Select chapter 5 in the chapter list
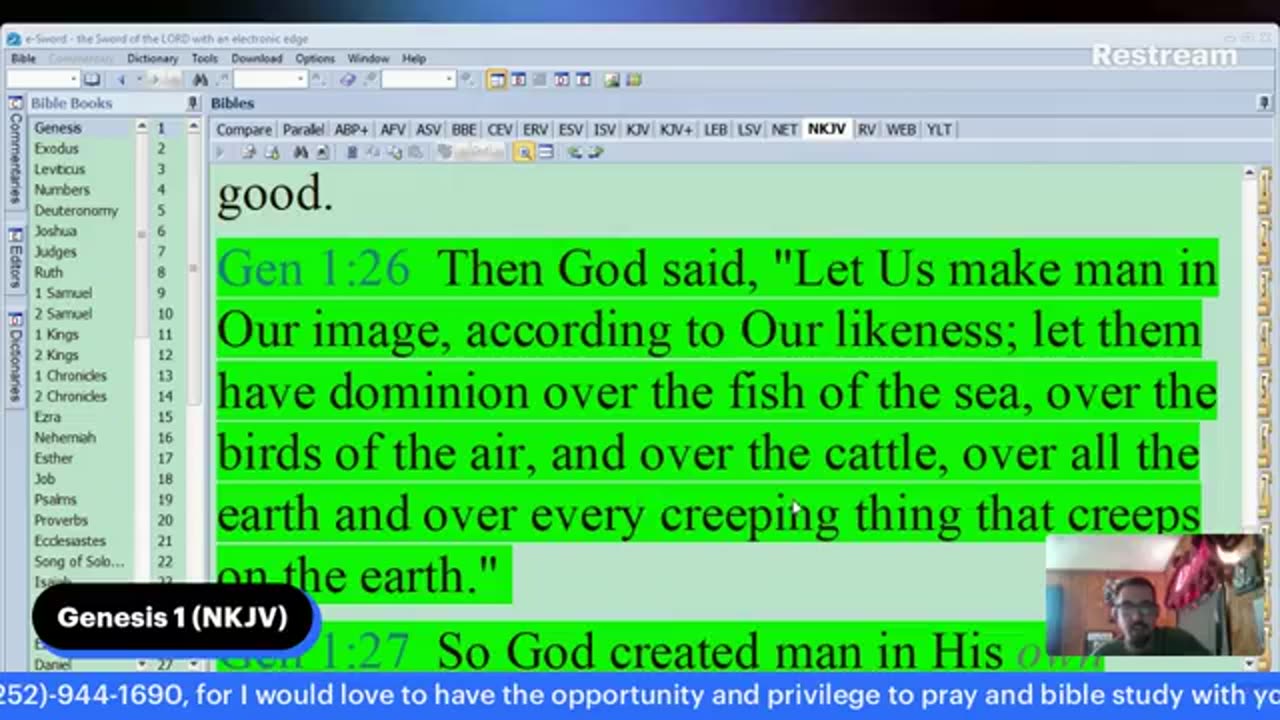Viewport: 1280px width, 720px height. pyautogui.click(x=160, y=210)
